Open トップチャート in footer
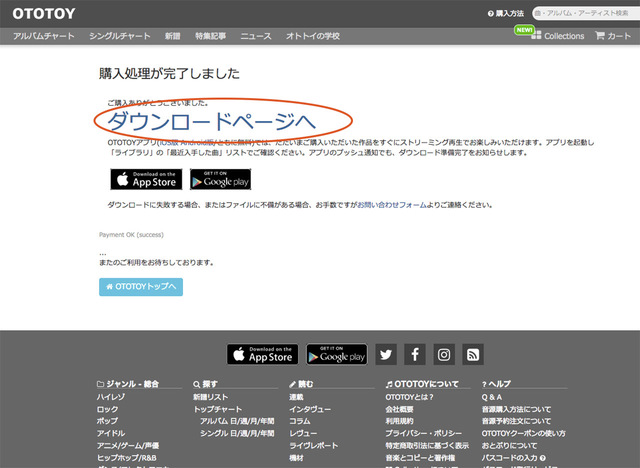The image size is (640, 468). [x=218, y=409]
